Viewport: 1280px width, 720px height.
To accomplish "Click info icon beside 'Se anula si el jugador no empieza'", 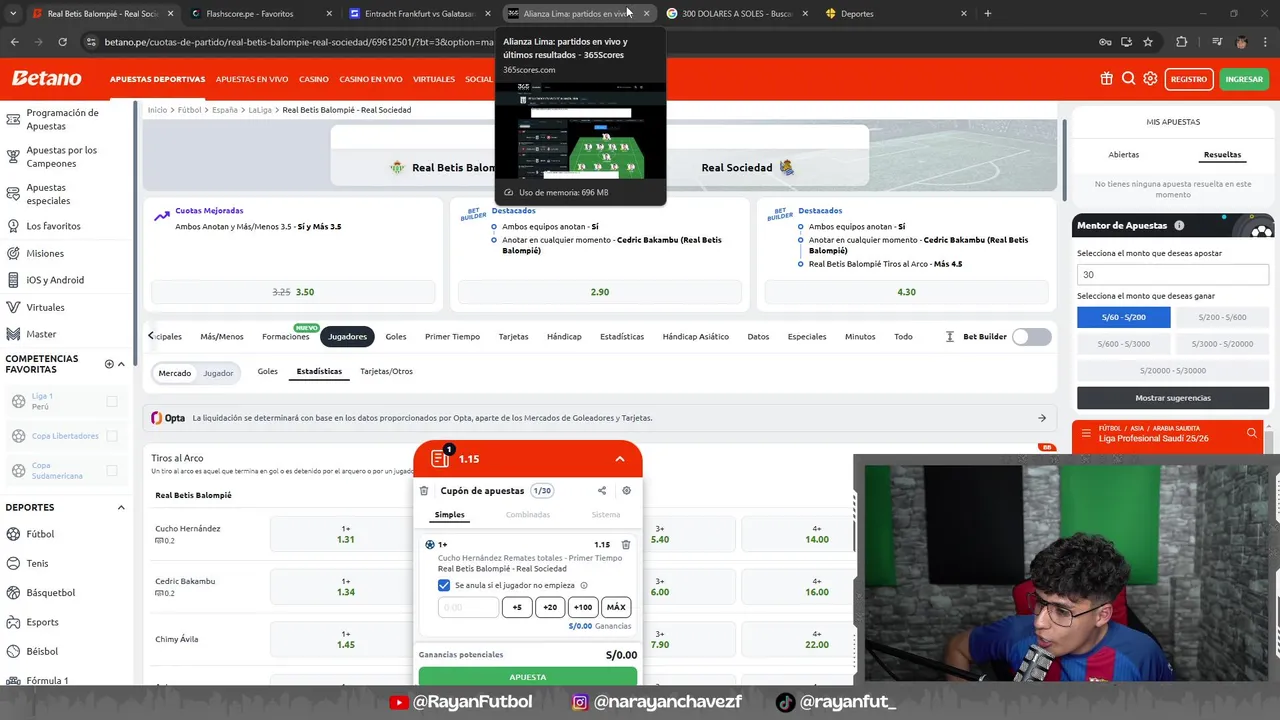I will click(584, 586).
